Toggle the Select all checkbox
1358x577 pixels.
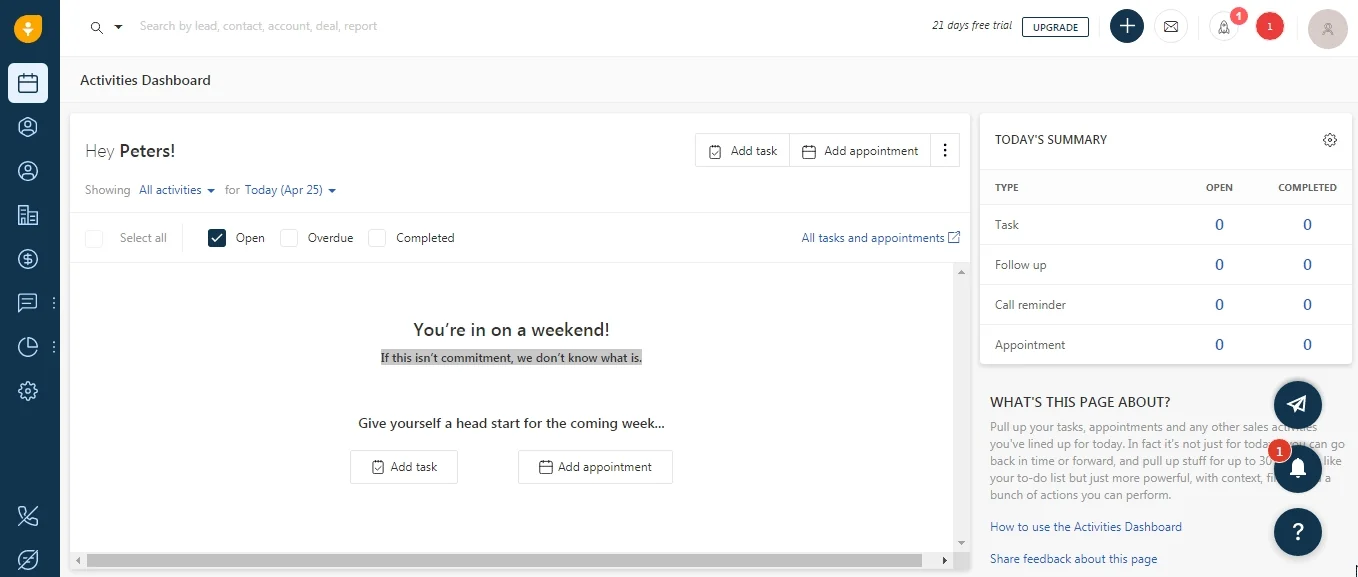point(94,238)
